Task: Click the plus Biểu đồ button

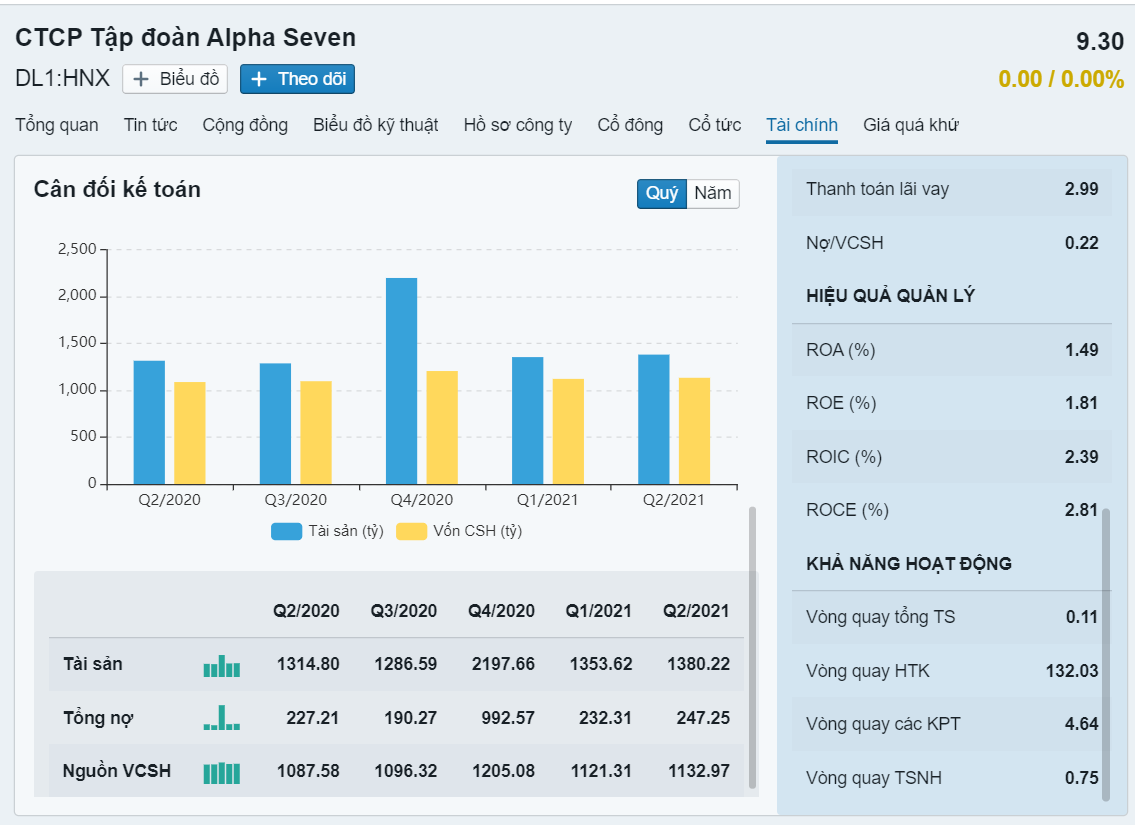Action: click(175, 79)
